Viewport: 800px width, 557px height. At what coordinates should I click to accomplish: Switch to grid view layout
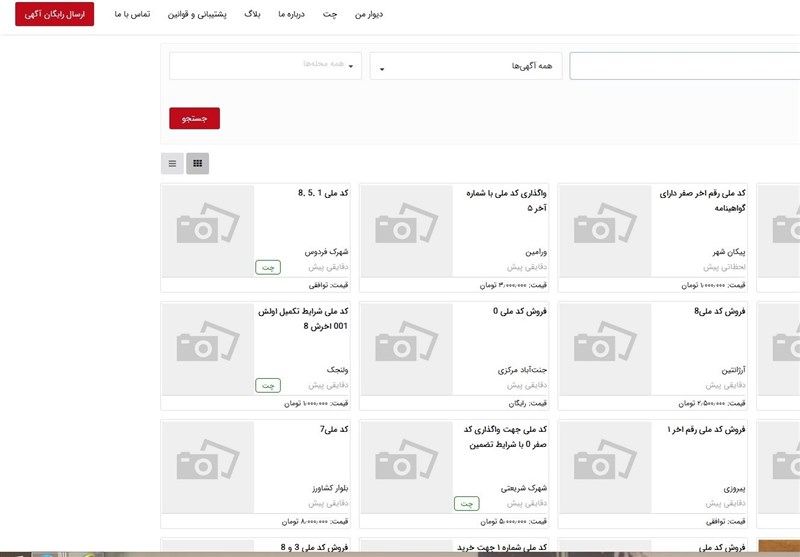pos(197,163)
